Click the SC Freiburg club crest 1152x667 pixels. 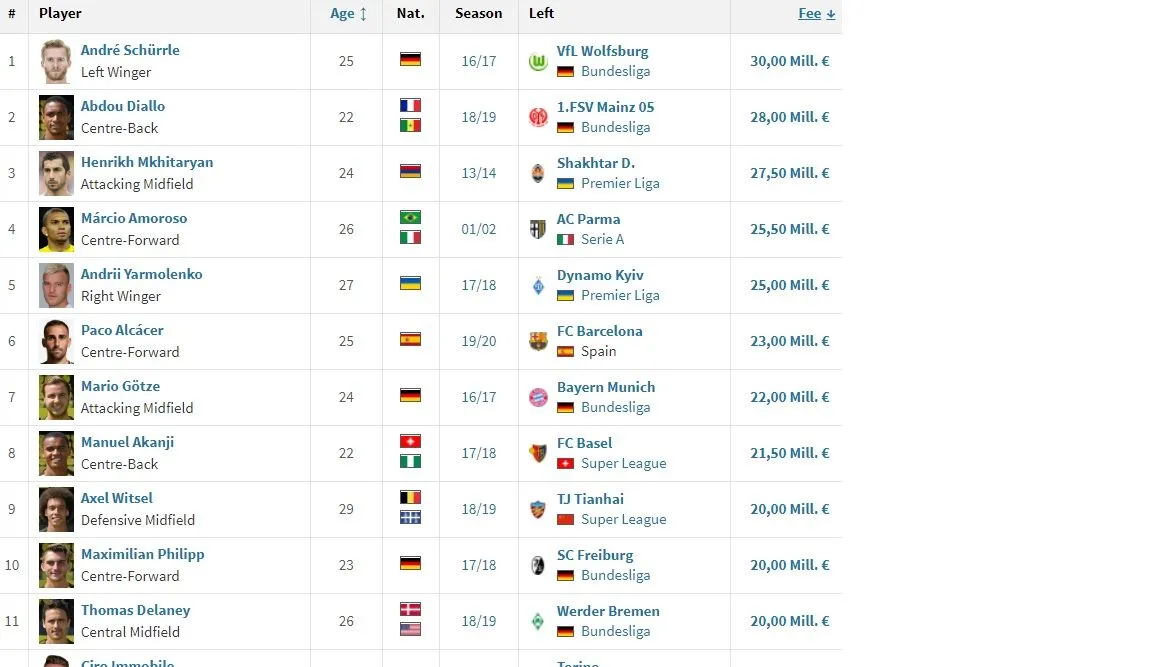pos(538,565)
